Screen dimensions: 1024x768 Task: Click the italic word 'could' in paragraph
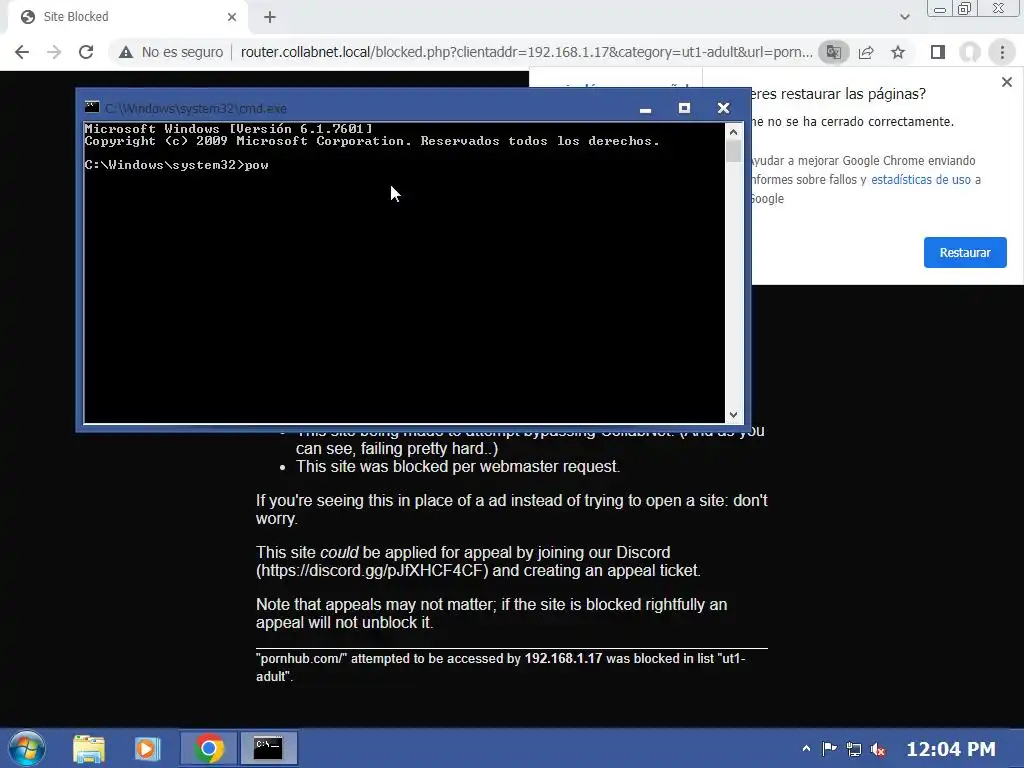pos(339,552)
